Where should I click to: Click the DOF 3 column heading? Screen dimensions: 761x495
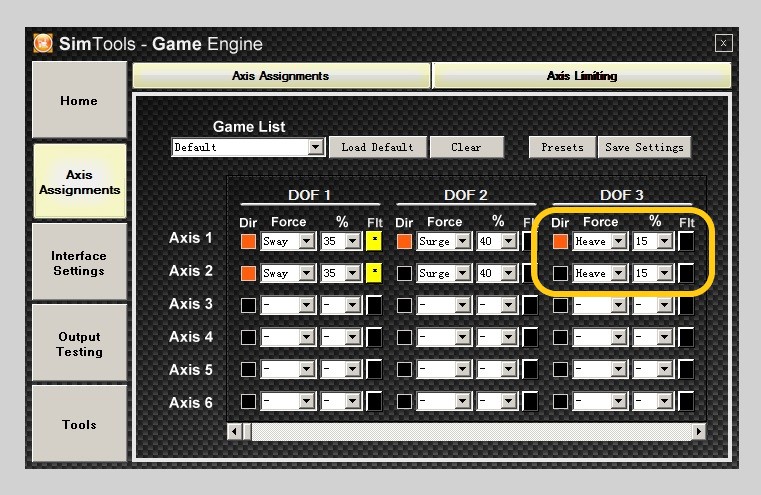(x=622, y=195)
